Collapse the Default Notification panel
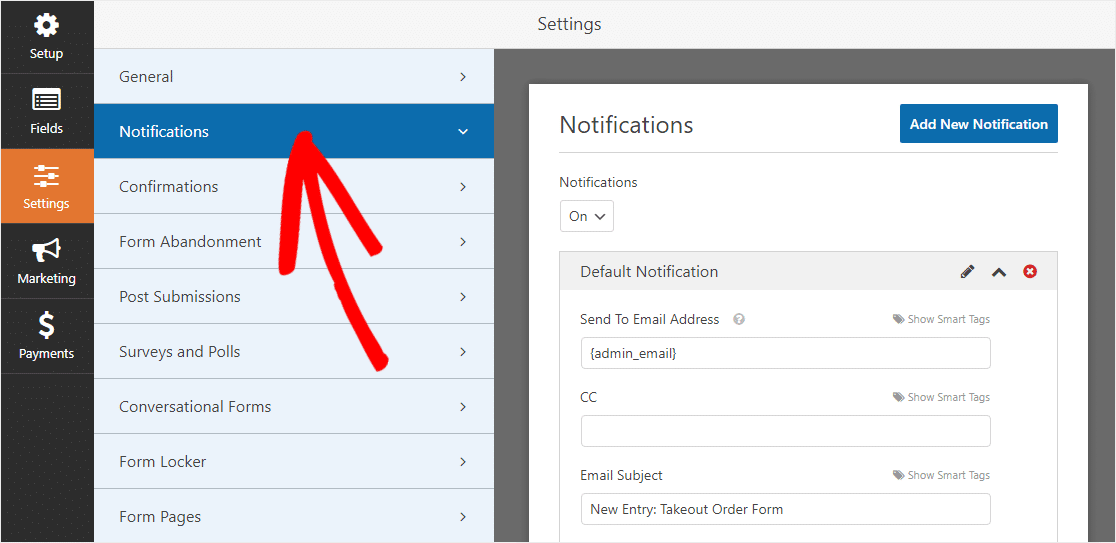This screenshot has width=1116, height=543. (x=999, y=272)
